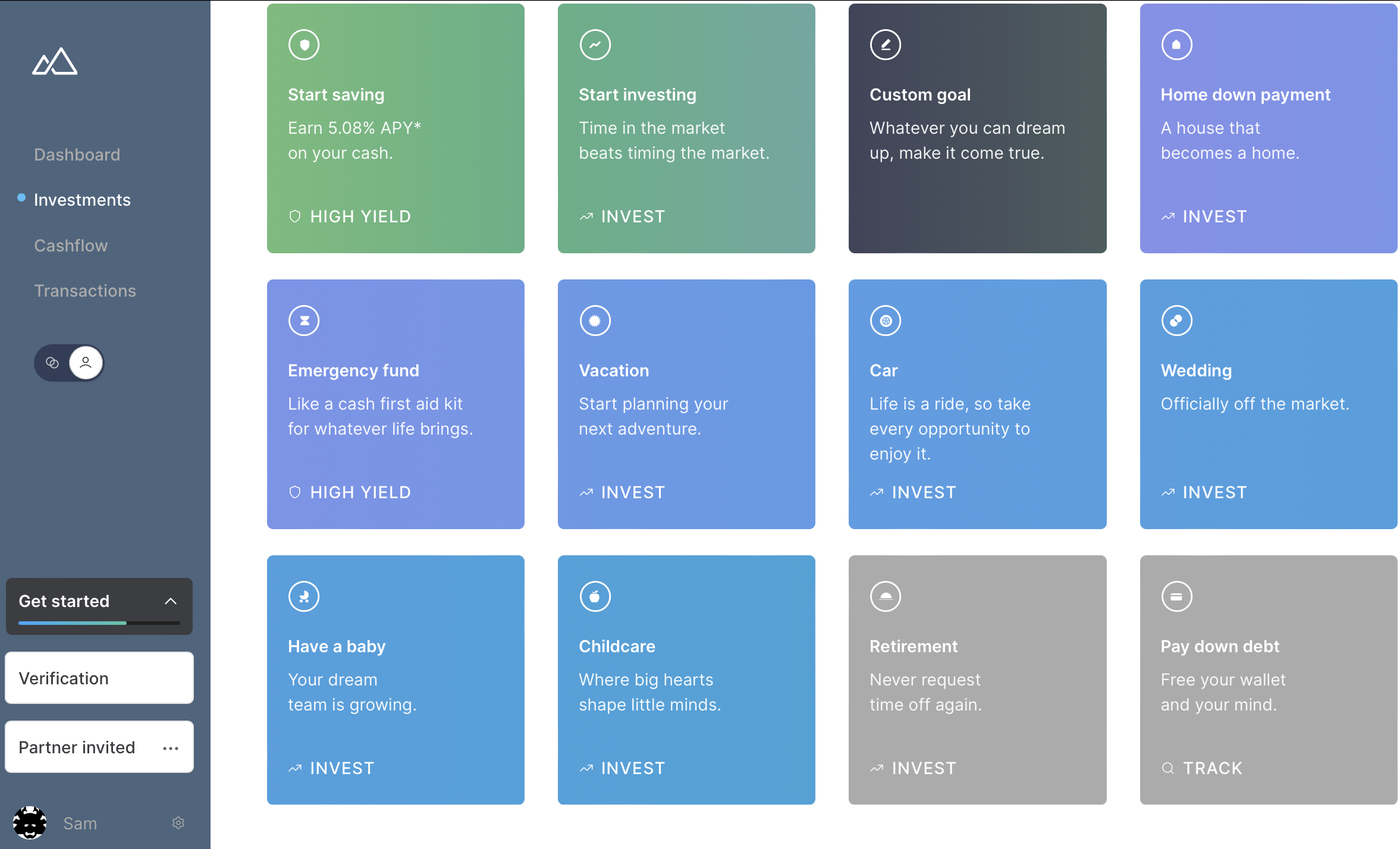
Task: Go to Dashboard in sidebar
Action: point(77,155)
